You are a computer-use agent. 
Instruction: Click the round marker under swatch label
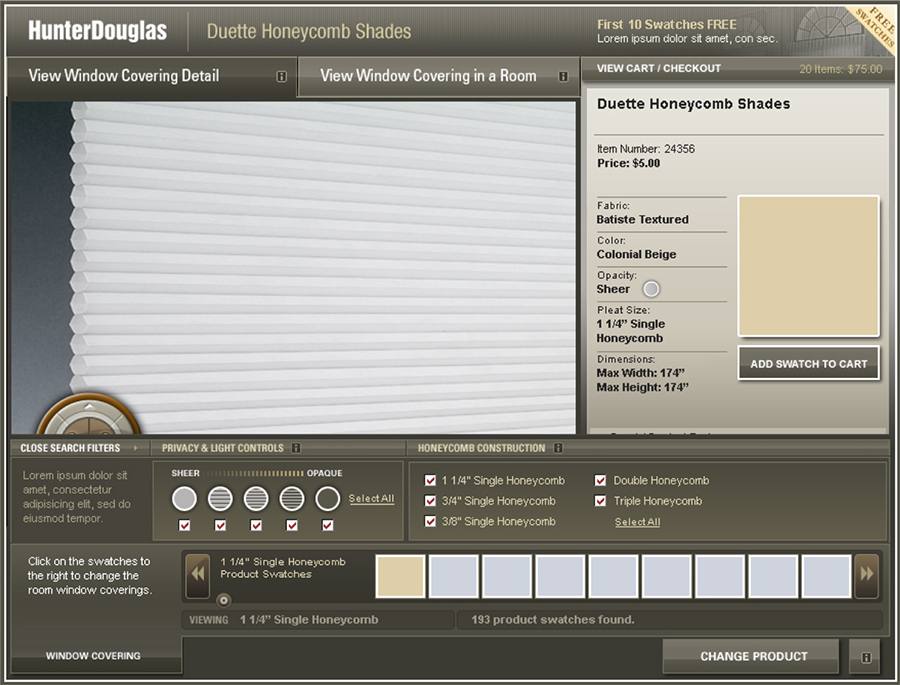(224, 601)
